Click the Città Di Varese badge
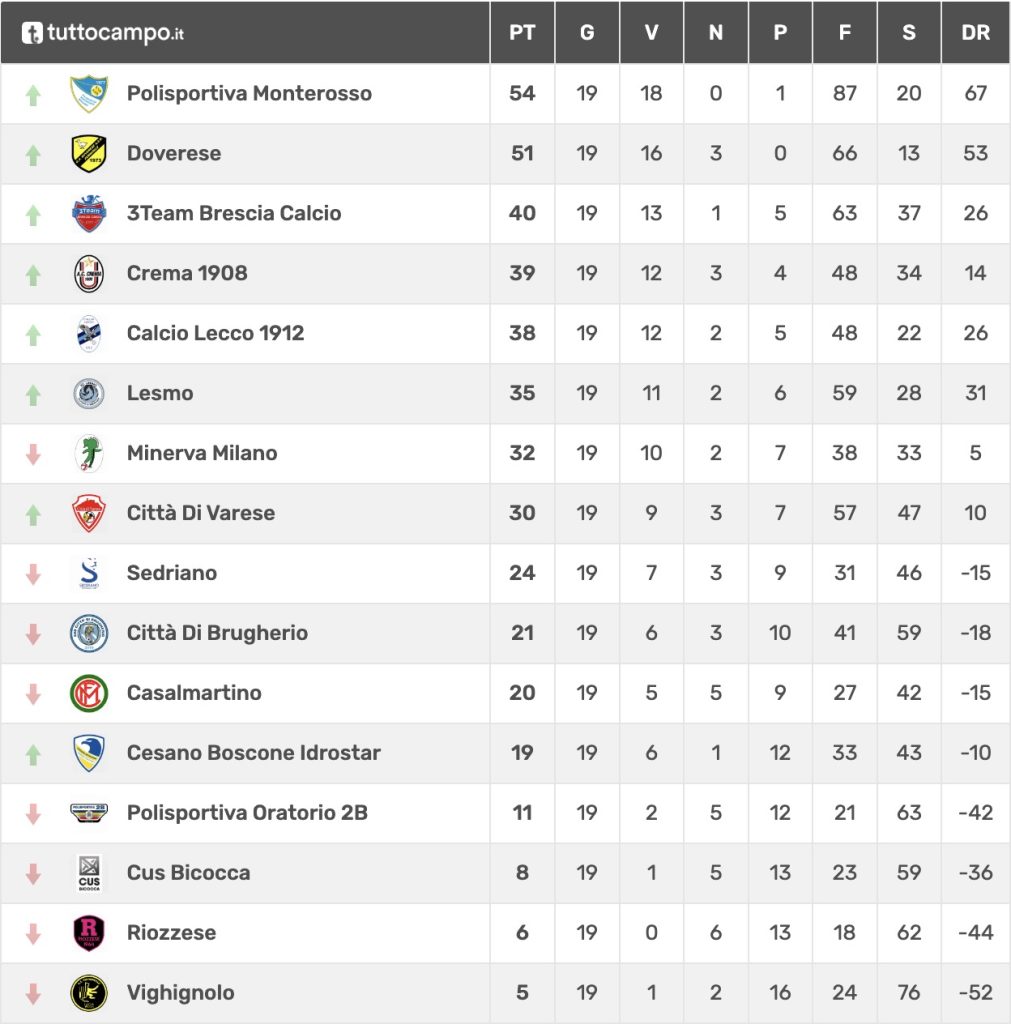Image resolution: width=1011 pixels, height=1024 pixels. (89, 513)
